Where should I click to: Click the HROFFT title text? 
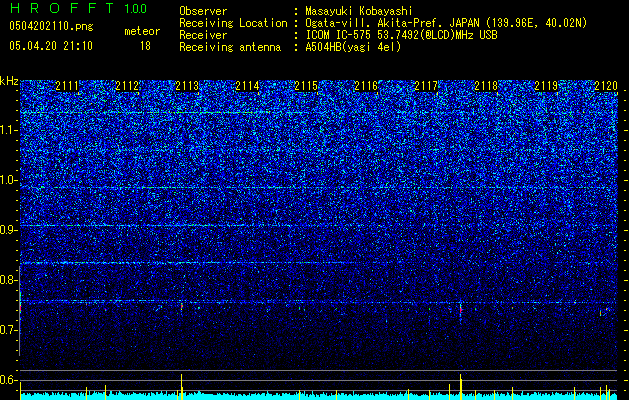point(62,8)
